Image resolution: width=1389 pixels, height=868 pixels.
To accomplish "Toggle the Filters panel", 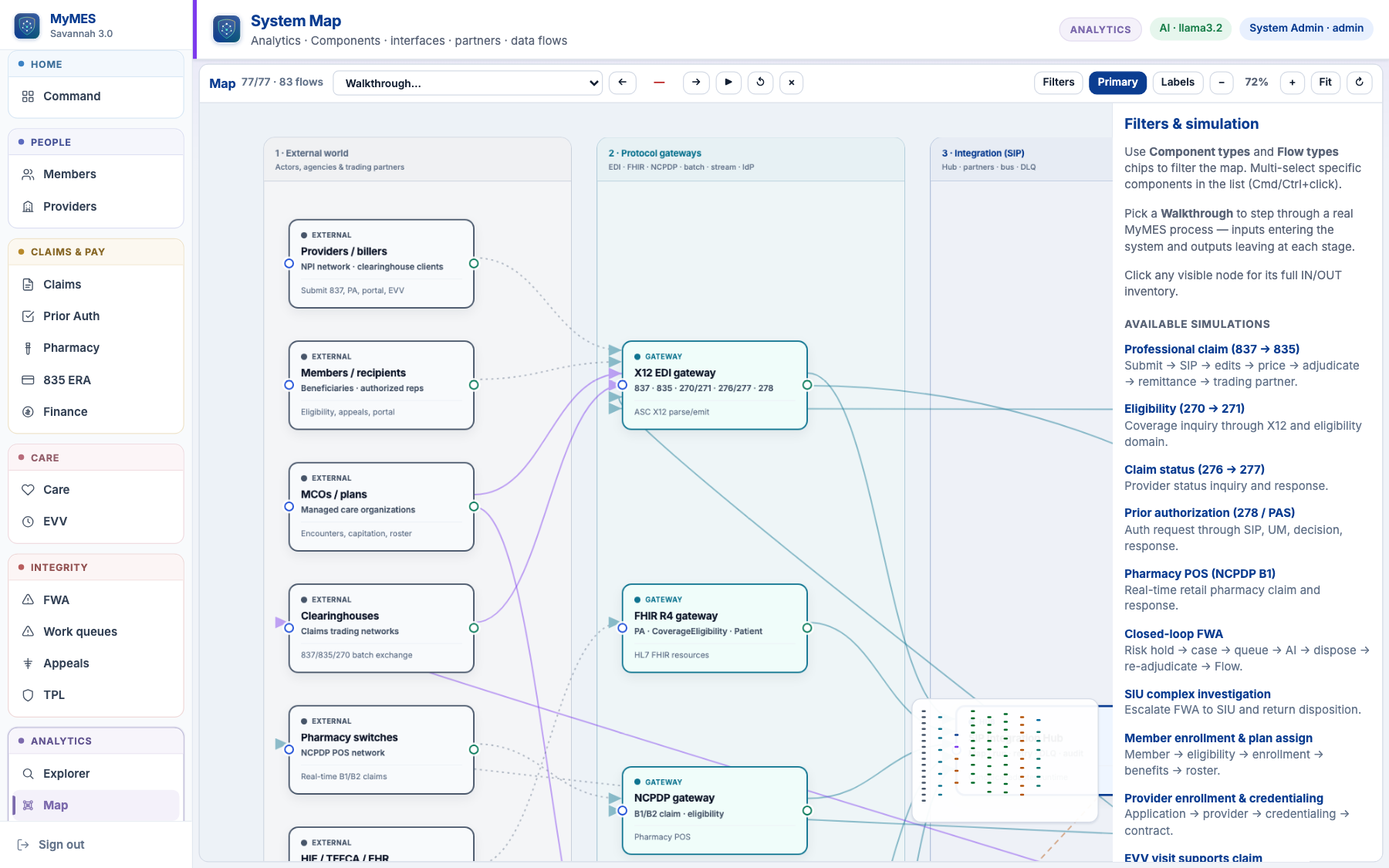I will click(1059, 83).
